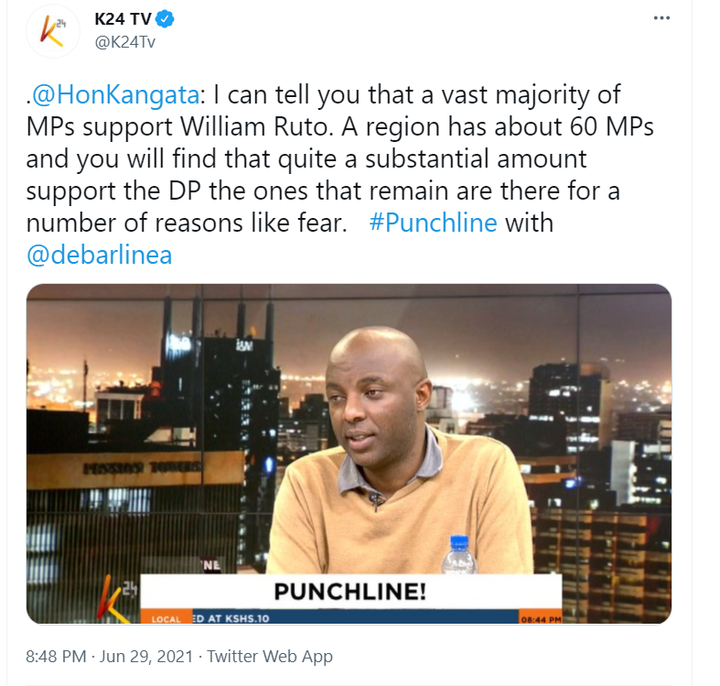The height and width of the screenshot is (686, 720).
Task: Click the orange LOCAL ticker tag
Action: tap(166, 619)
